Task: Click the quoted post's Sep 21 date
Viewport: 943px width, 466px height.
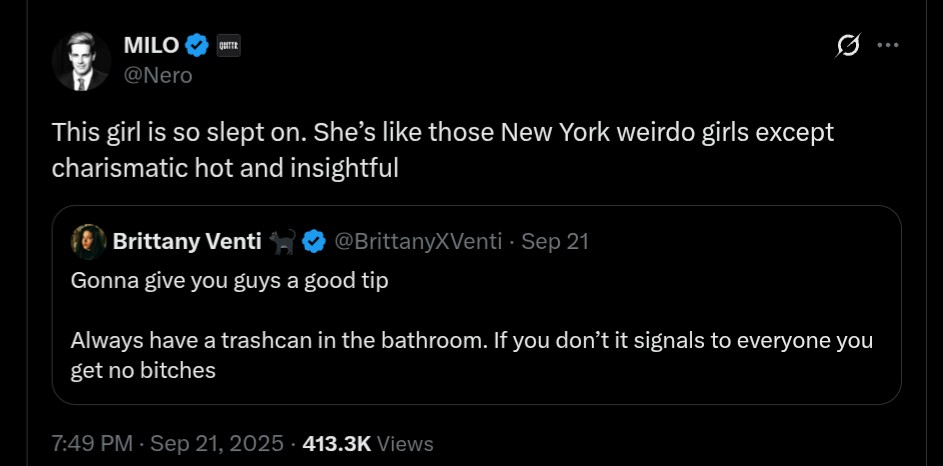Action: 555,241
